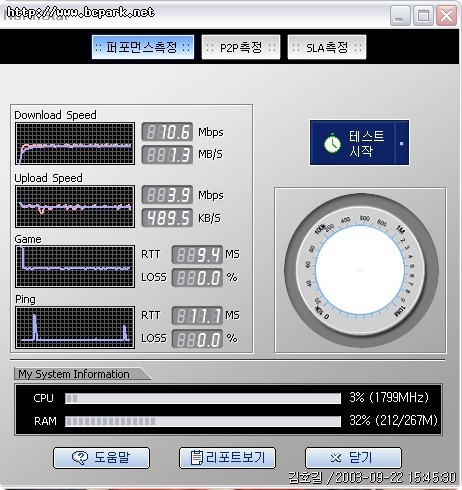Click the stopwatch icon on test button

332,144
